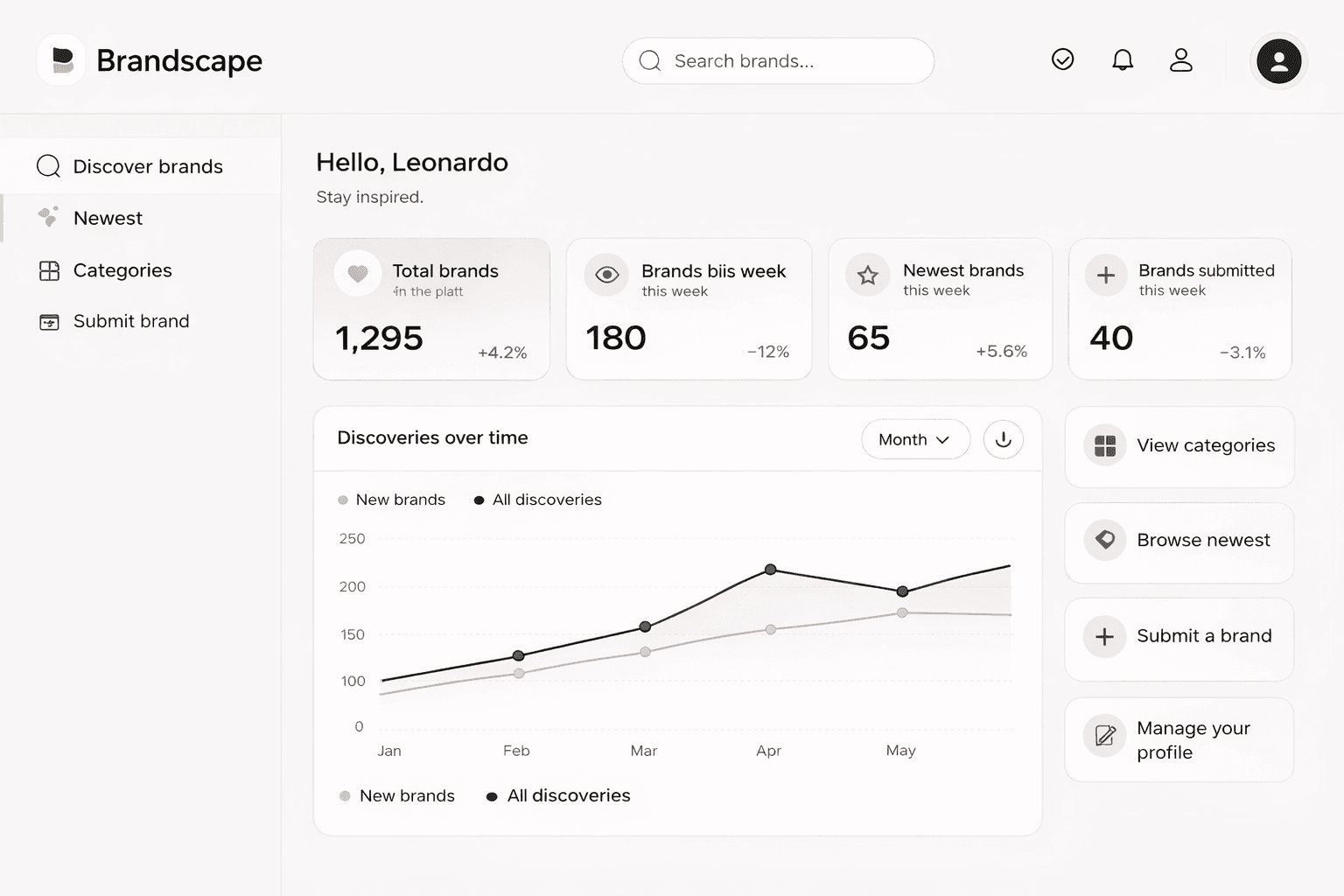1344x896 pixels.
Task: Switch to Newest in the sidebar
Action: click(x=107, y=217)
